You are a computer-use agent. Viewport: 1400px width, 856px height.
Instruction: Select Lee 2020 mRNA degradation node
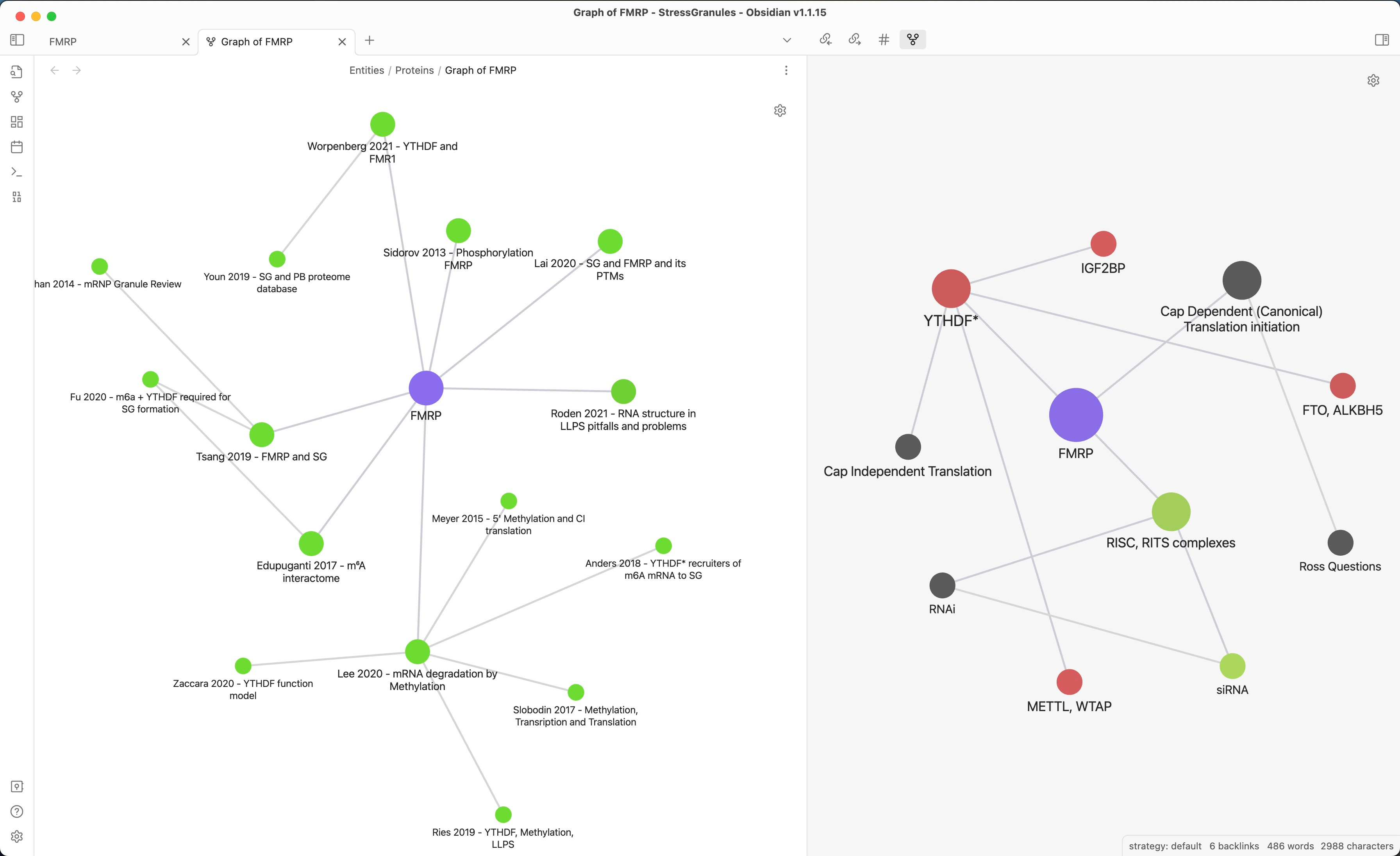(418, 651)
